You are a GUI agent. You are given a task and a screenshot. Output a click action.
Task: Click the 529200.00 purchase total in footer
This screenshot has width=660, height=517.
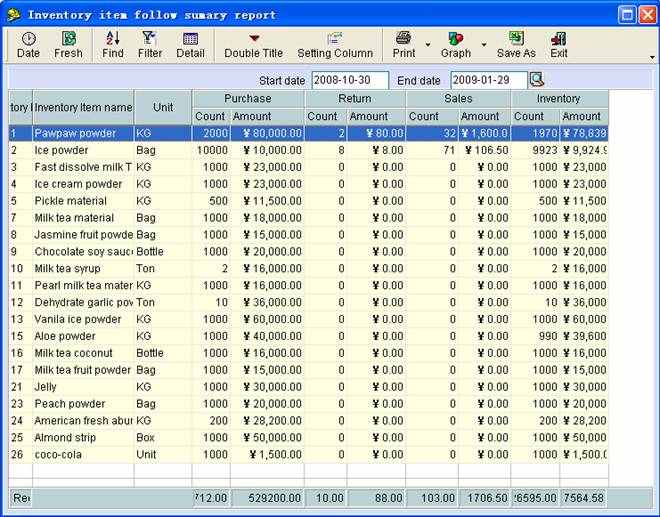[267, 498]
